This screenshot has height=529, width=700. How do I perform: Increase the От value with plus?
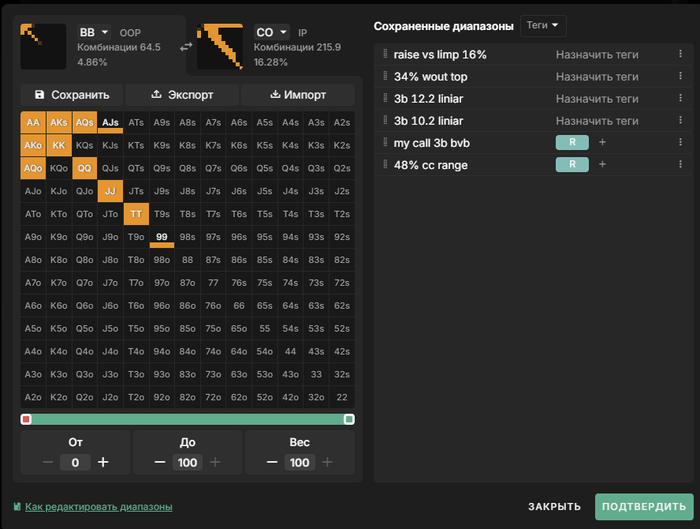coord(103,462)
